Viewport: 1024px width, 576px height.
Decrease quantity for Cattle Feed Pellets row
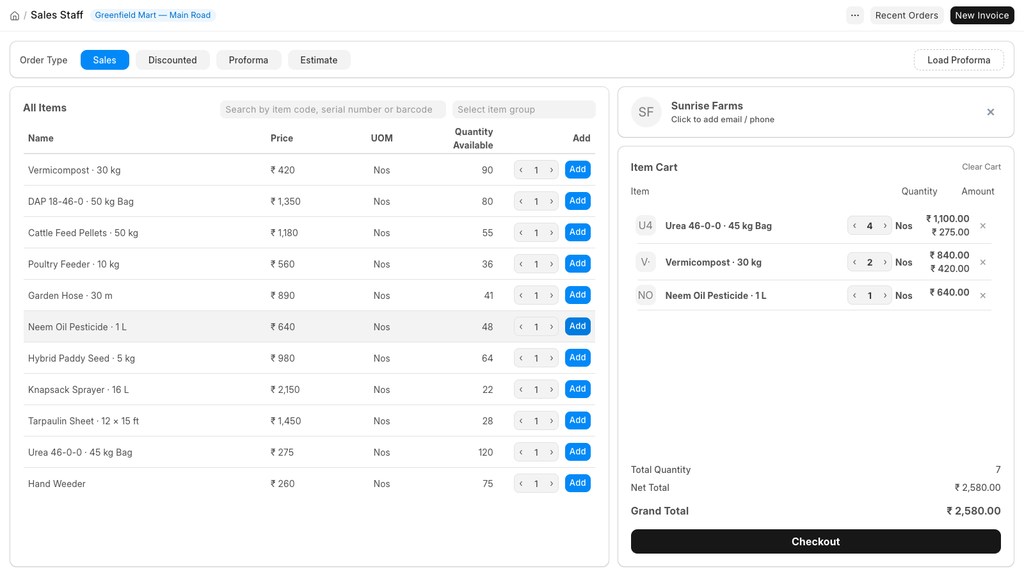coord(521,232)
